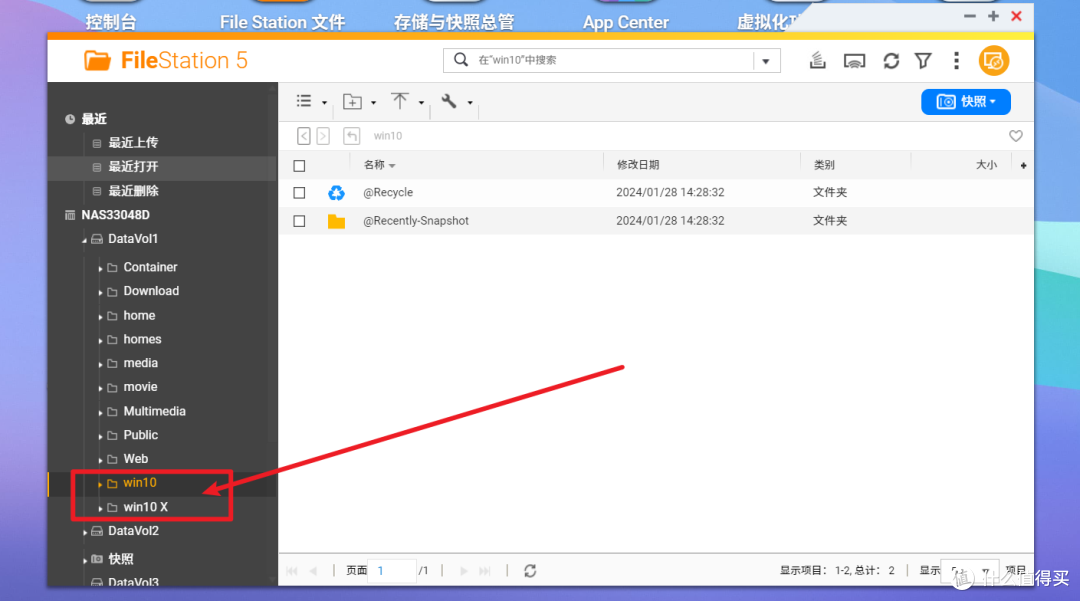The image size is (1080, 601).
Task: Open the smart file filter funnel icon
Action: 923,61
